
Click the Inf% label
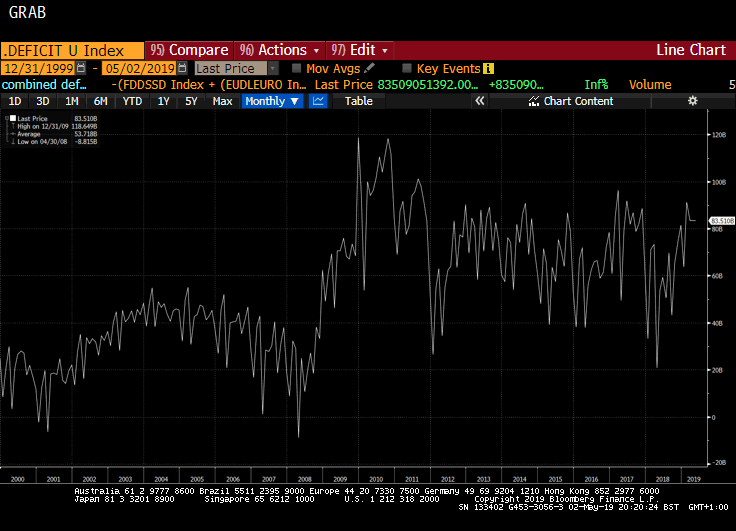pyautogui.click(x=596, y=85)
